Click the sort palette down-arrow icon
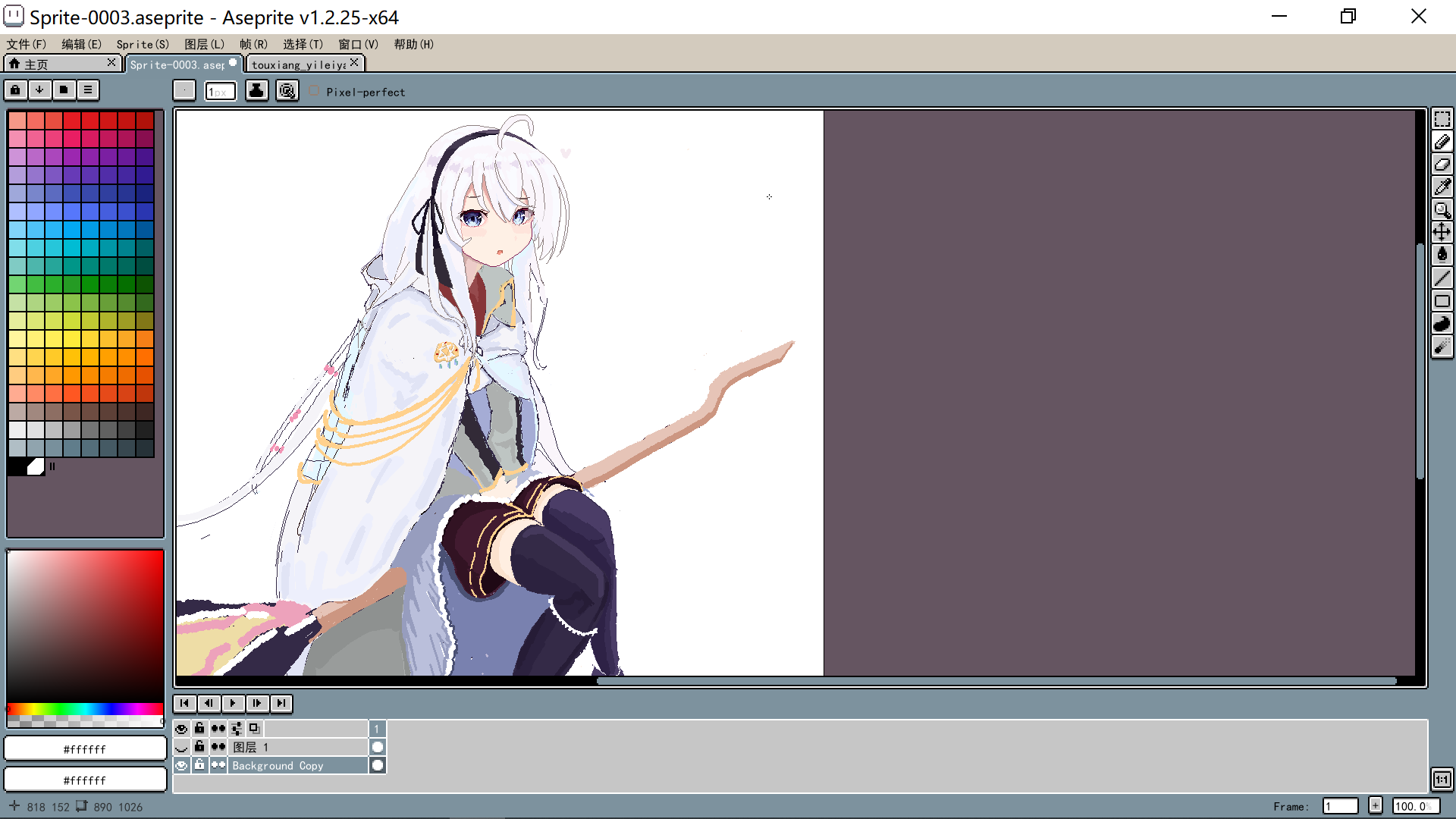The image size is (1456, 819). click(x=39, y=90)
